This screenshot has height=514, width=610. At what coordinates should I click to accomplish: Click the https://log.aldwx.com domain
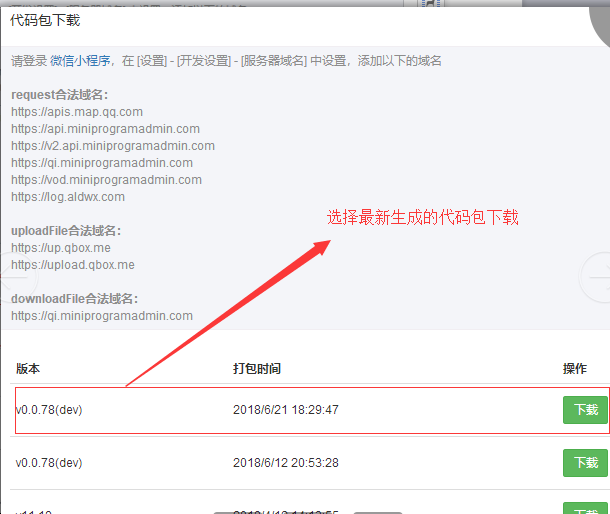[x=68, y=197]
